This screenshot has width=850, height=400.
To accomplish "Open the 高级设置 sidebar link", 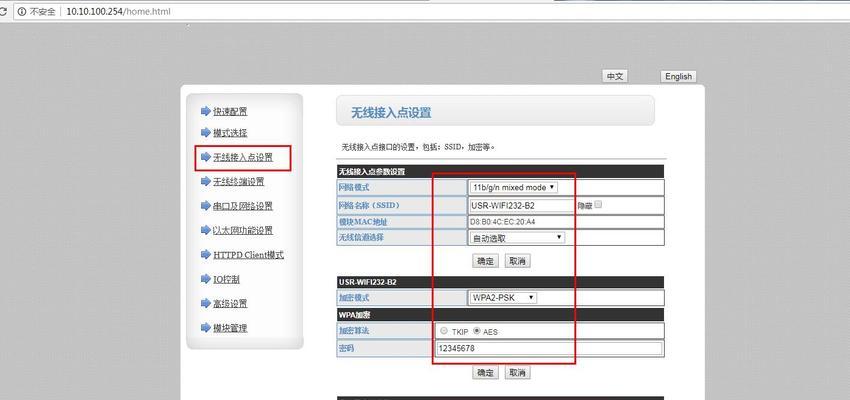I will [230, 304].
